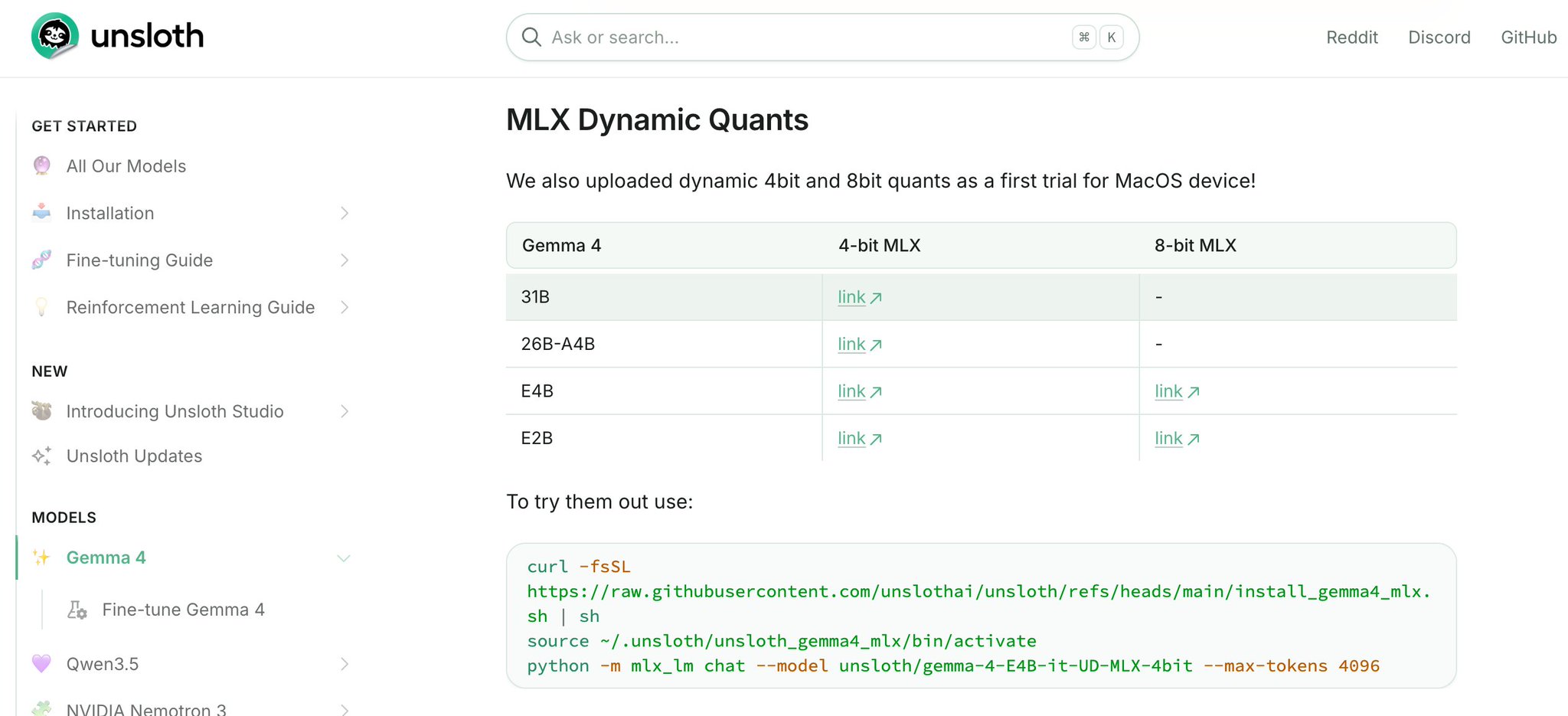
Task: Click the source activate command line
Action: tap(781, 641)
